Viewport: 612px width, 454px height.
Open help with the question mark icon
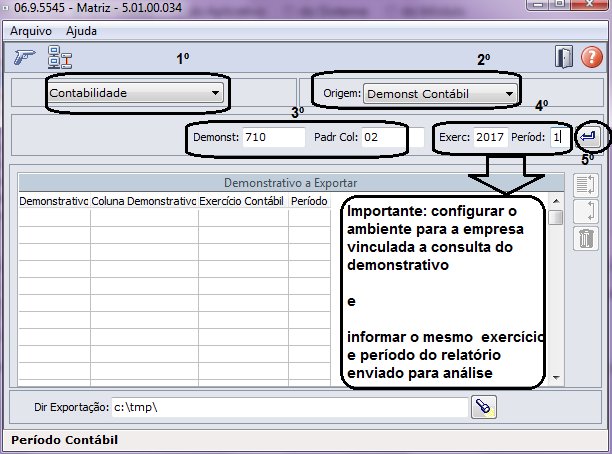[x=592, y=57]
